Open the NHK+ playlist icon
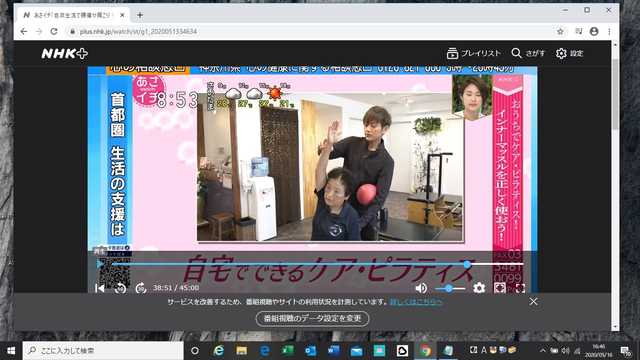The height and width of the screenshot is (360, 640). 452,53
